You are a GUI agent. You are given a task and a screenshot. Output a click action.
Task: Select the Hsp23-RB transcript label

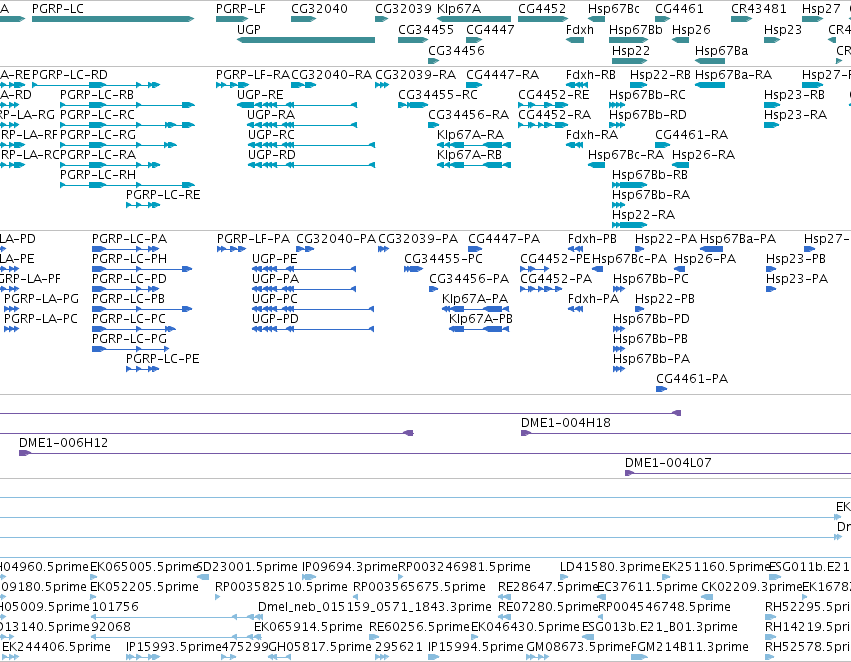[795, 95]
